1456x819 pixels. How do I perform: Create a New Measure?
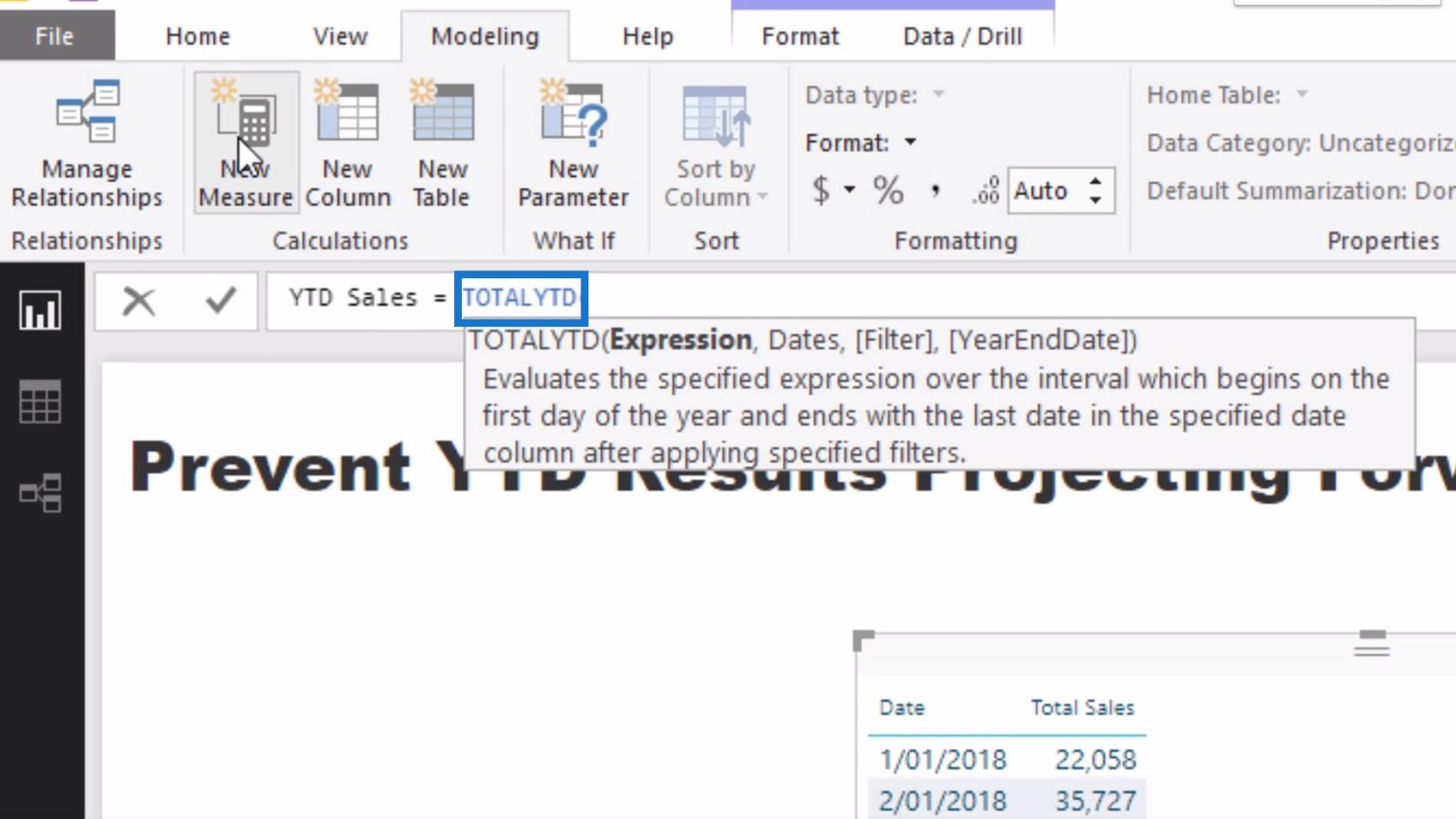246,143
